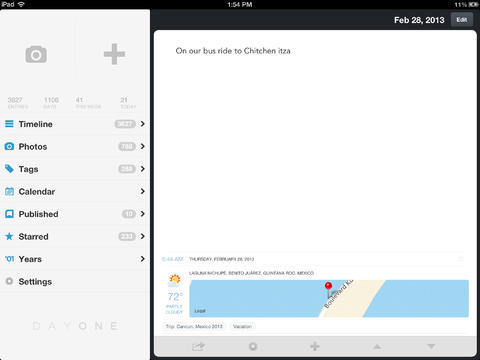
Task: Click the blue Tags icon
Action: click(x=9, y=169)
